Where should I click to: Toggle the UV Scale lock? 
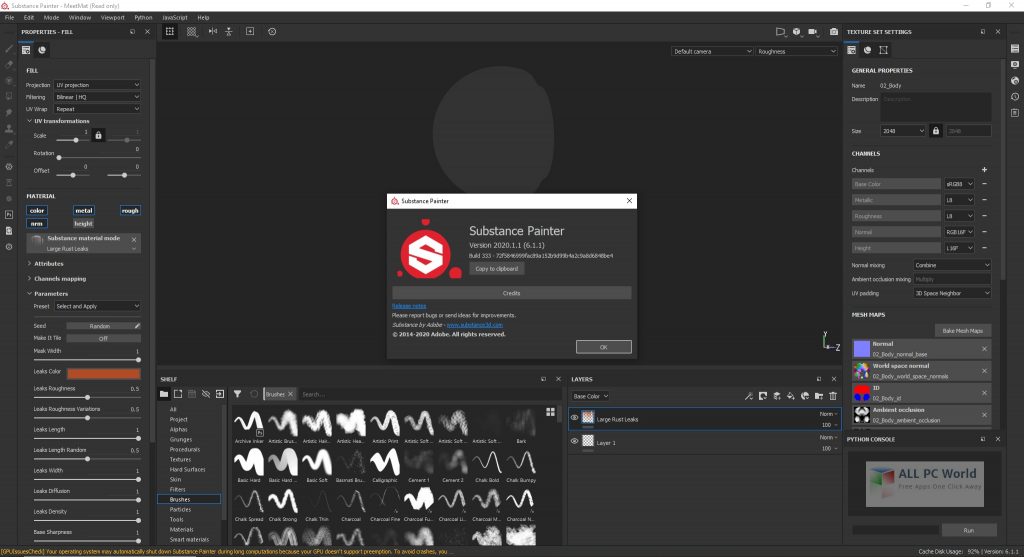[99, 135]
